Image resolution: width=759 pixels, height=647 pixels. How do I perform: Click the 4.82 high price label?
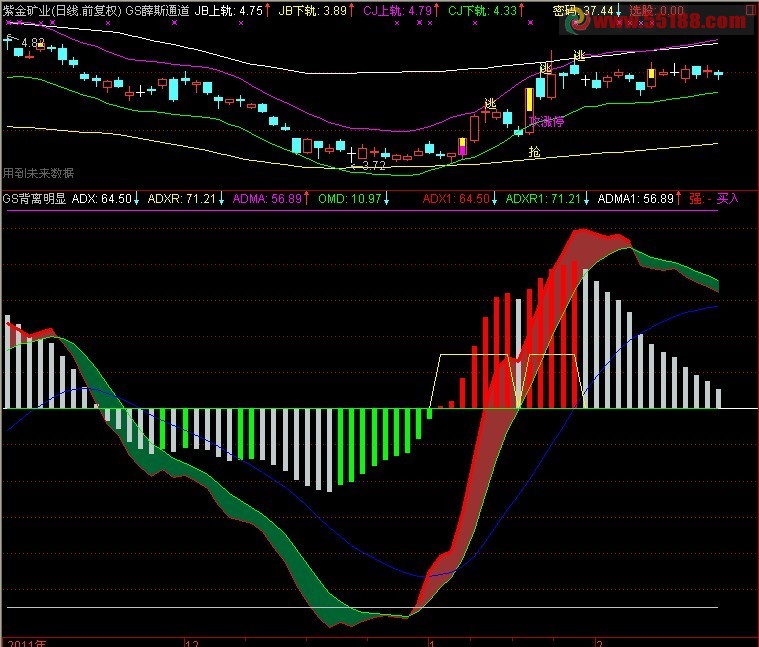pyautogui.click(x=33, y=43)
